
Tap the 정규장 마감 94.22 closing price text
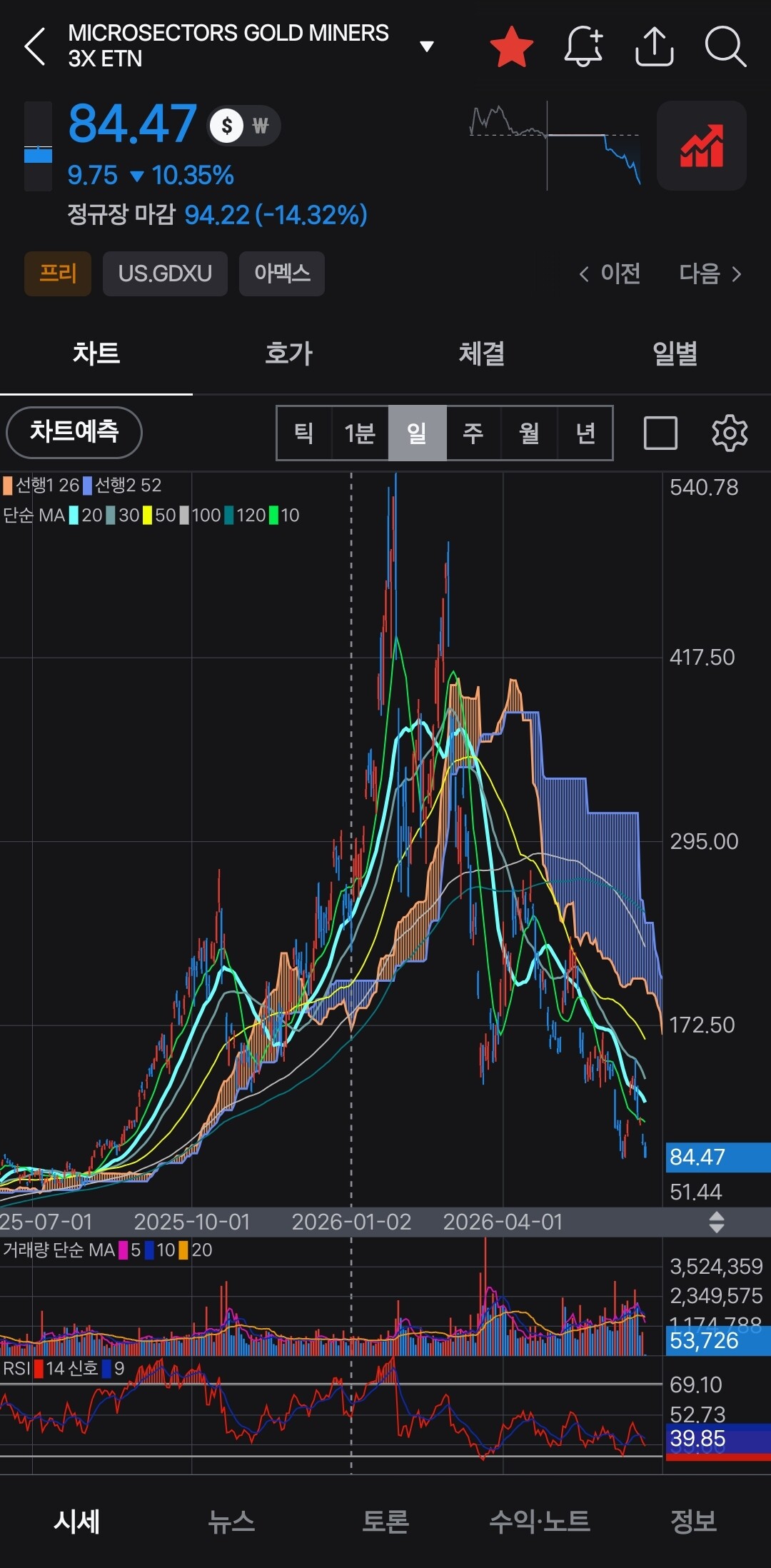coord(217,214)
